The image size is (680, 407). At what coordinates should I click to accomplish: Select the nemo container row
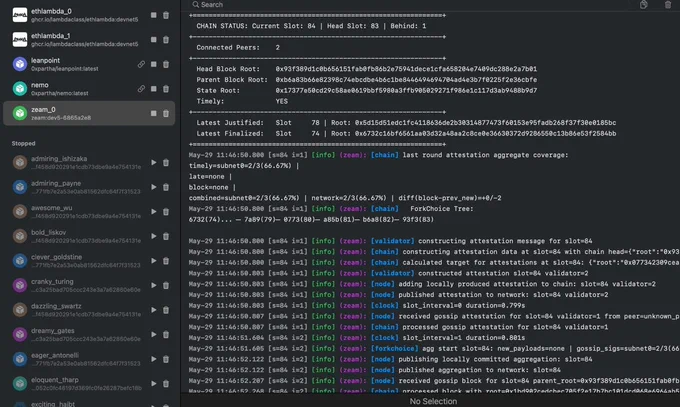pos(89,89)
